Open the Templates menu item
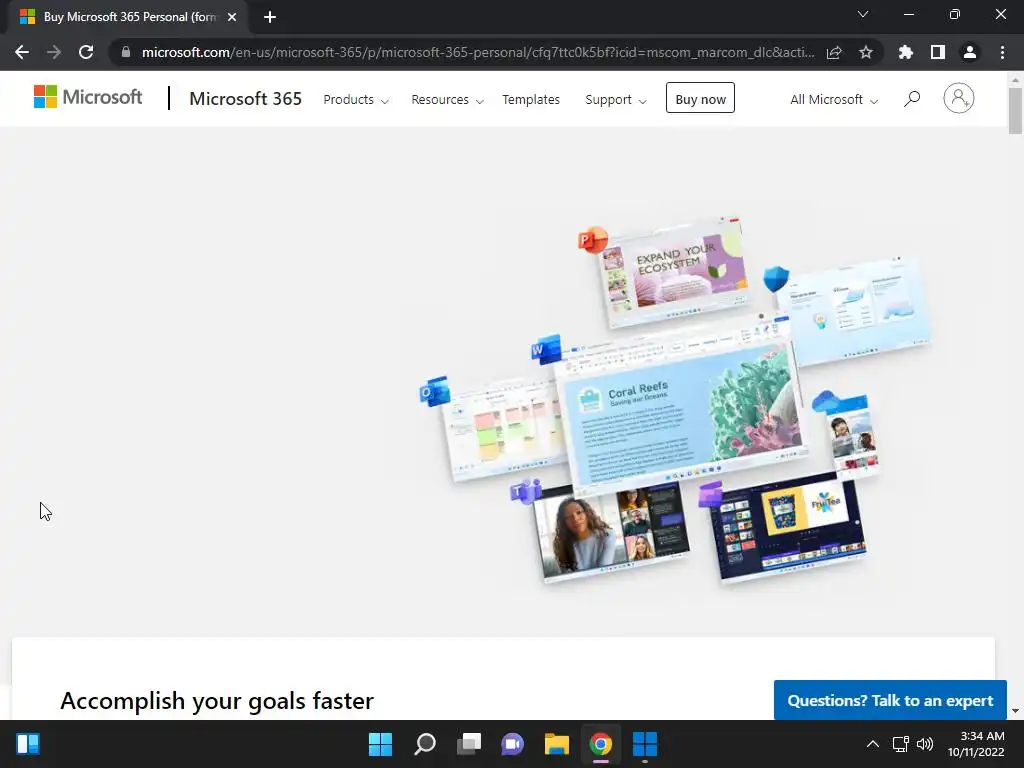1024x768 pixels. (x=531, y=100)
